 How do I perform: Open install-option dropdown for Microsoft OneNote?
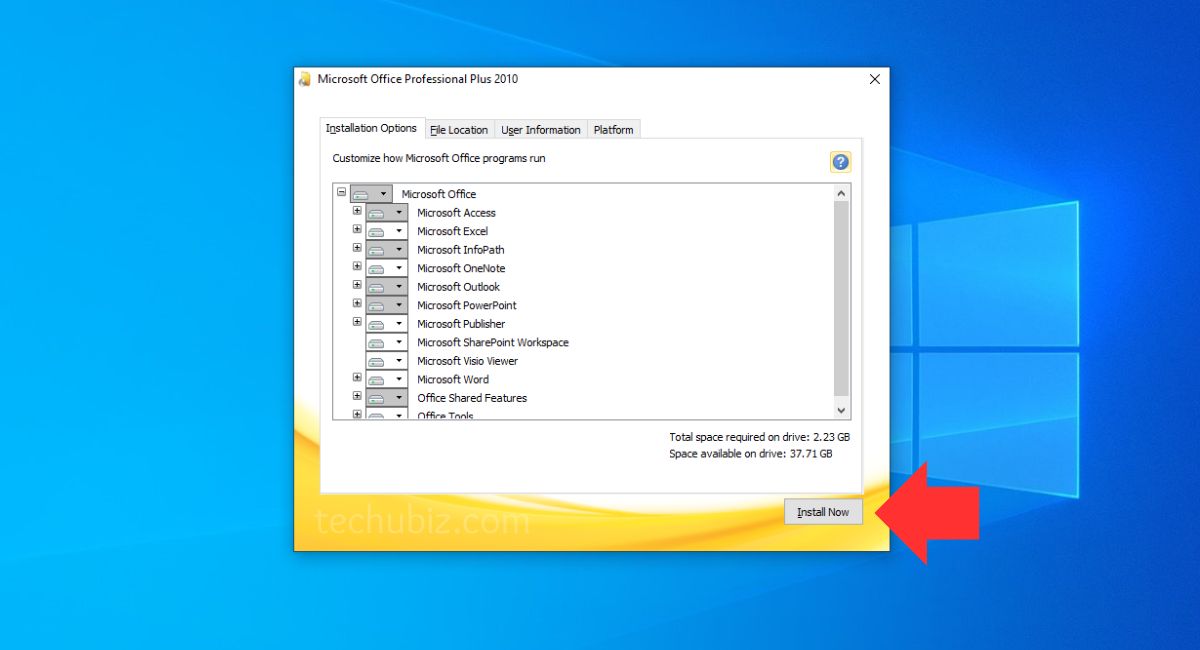coord(387,268)
